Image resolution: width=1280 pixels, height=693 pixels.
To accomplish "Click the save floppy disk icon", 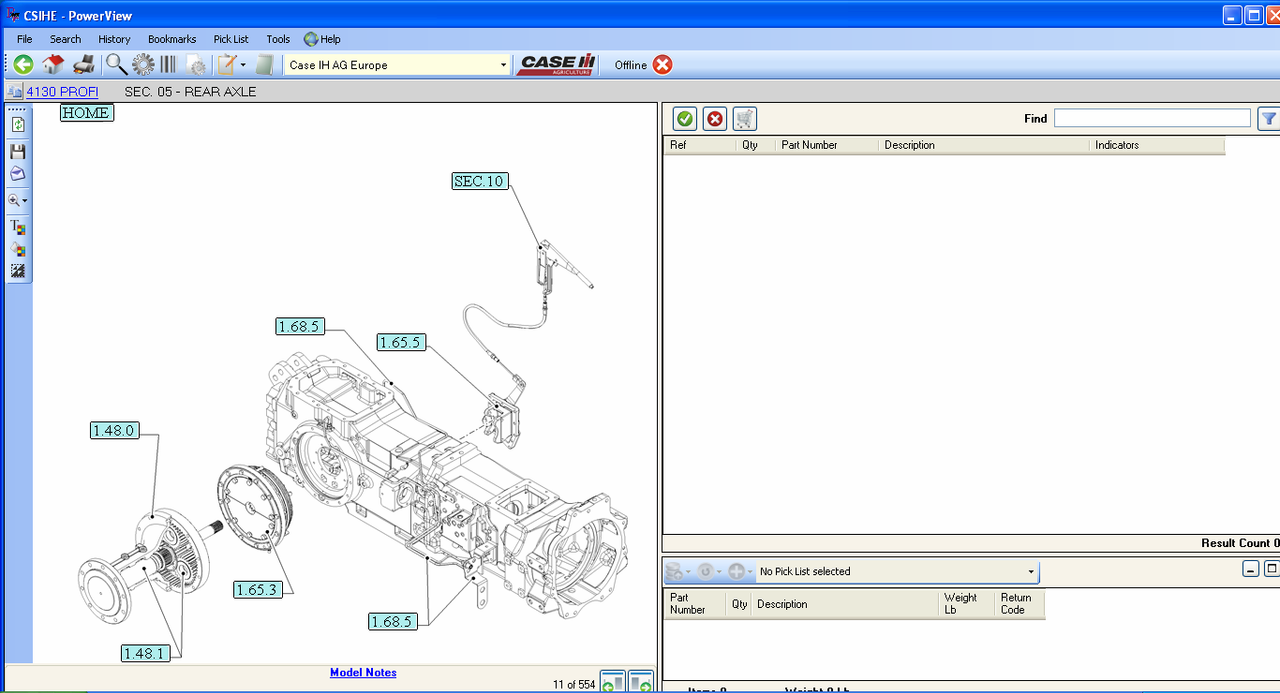I will pyautogui.click(x=18, y=151).
